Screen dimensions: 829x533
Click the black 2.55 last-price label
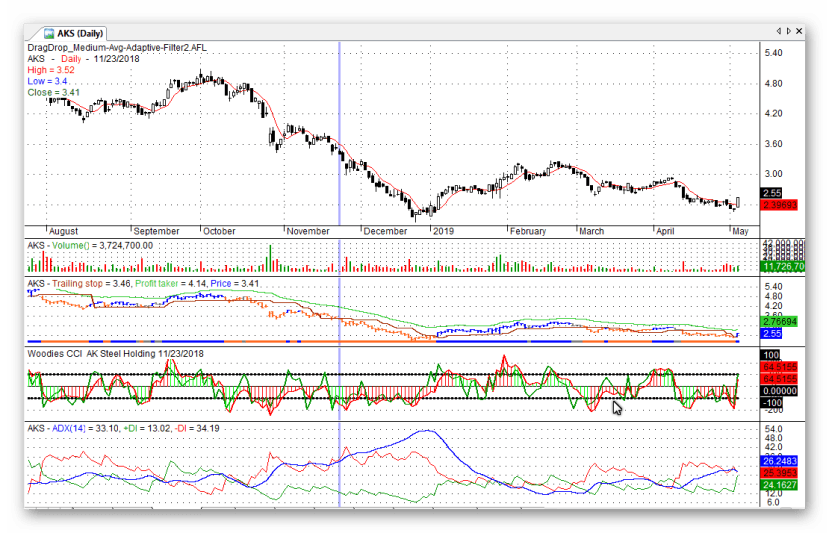(x=771, y=193)
